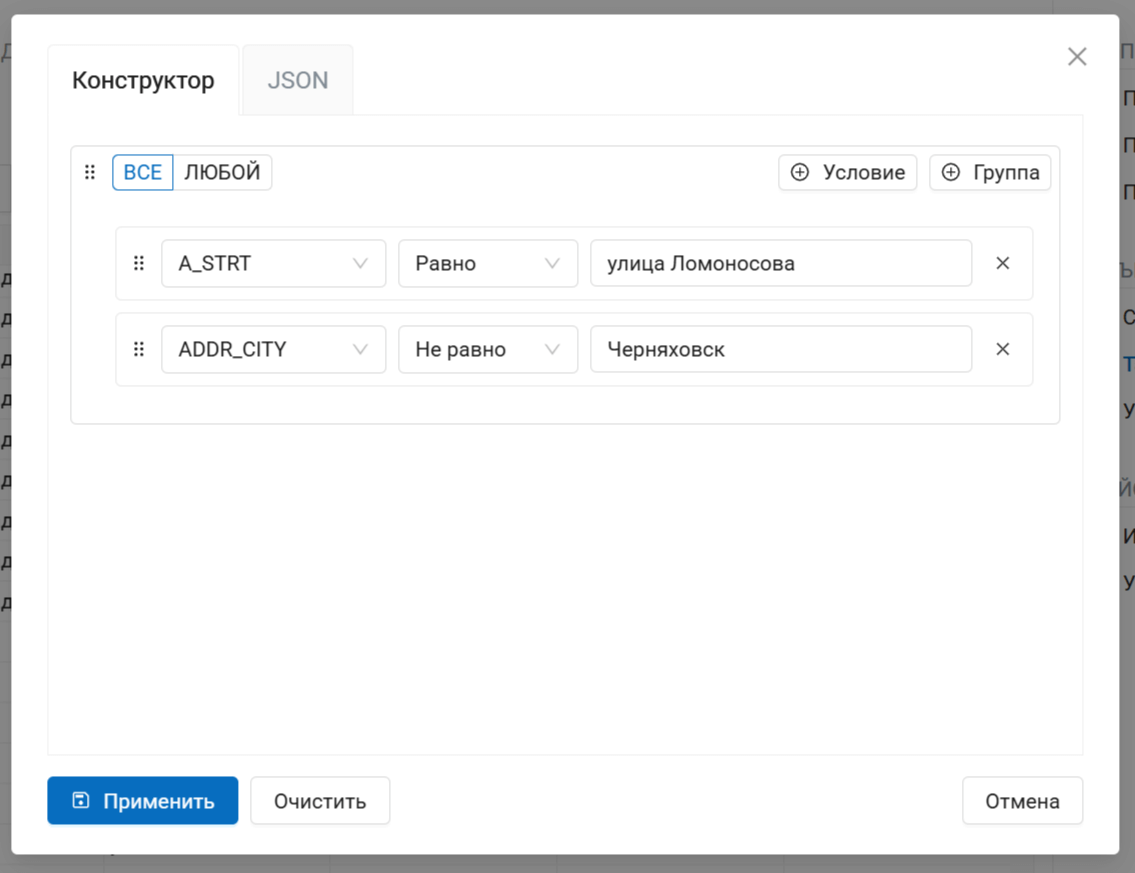The width and height of the screenshot is (1135, 873).
Task: Delete the ADDR_CITY condition row
Action: point(1002,349)
